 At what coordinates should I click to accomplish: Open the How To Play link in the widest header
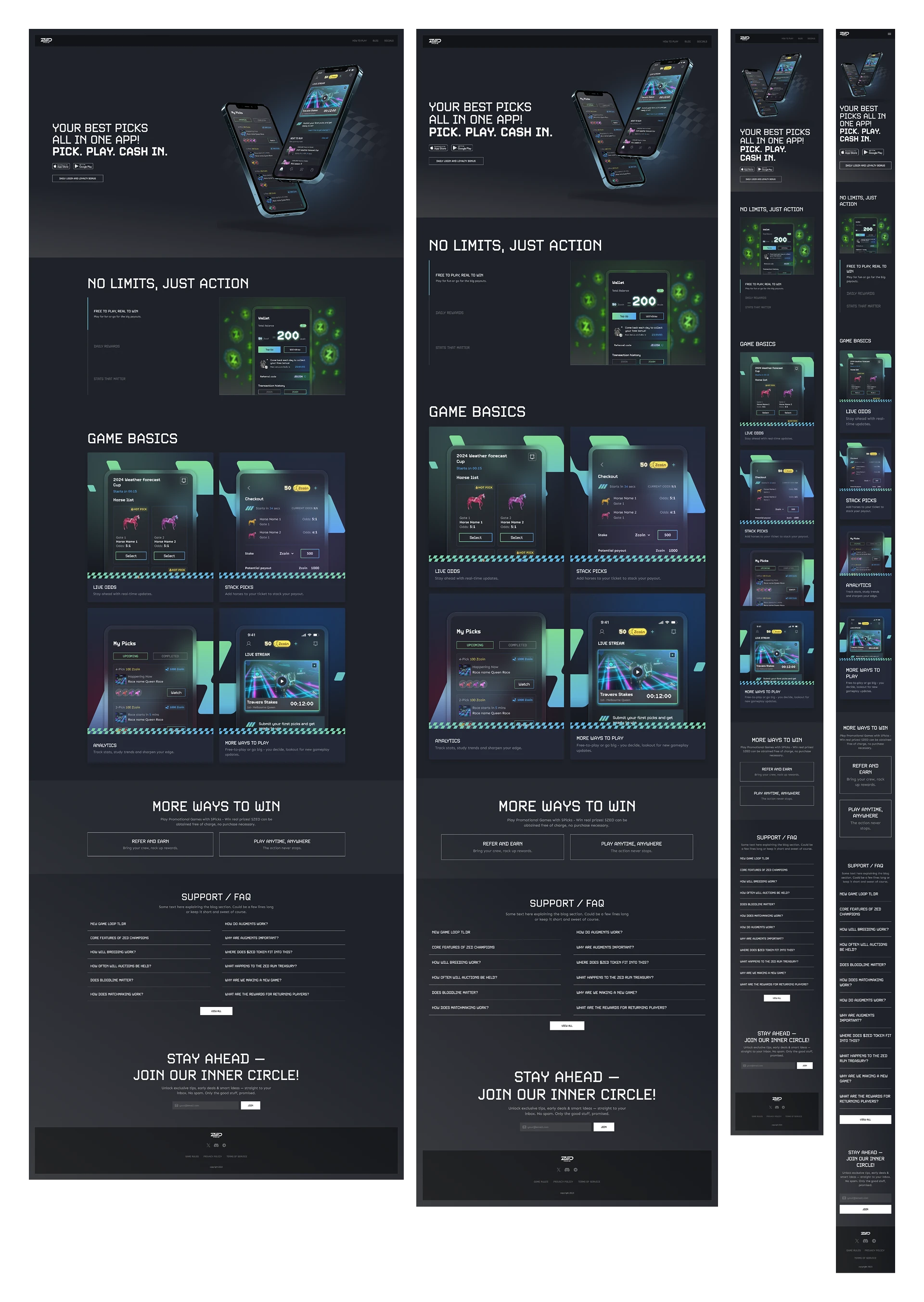[x=359, y=41]
